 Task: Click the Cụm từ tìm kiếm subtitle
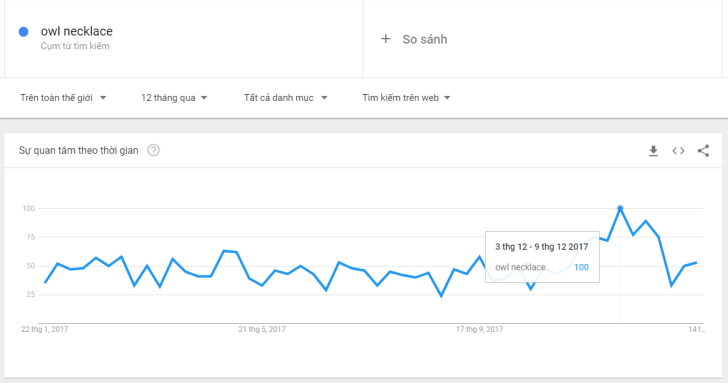coord(75,46)
